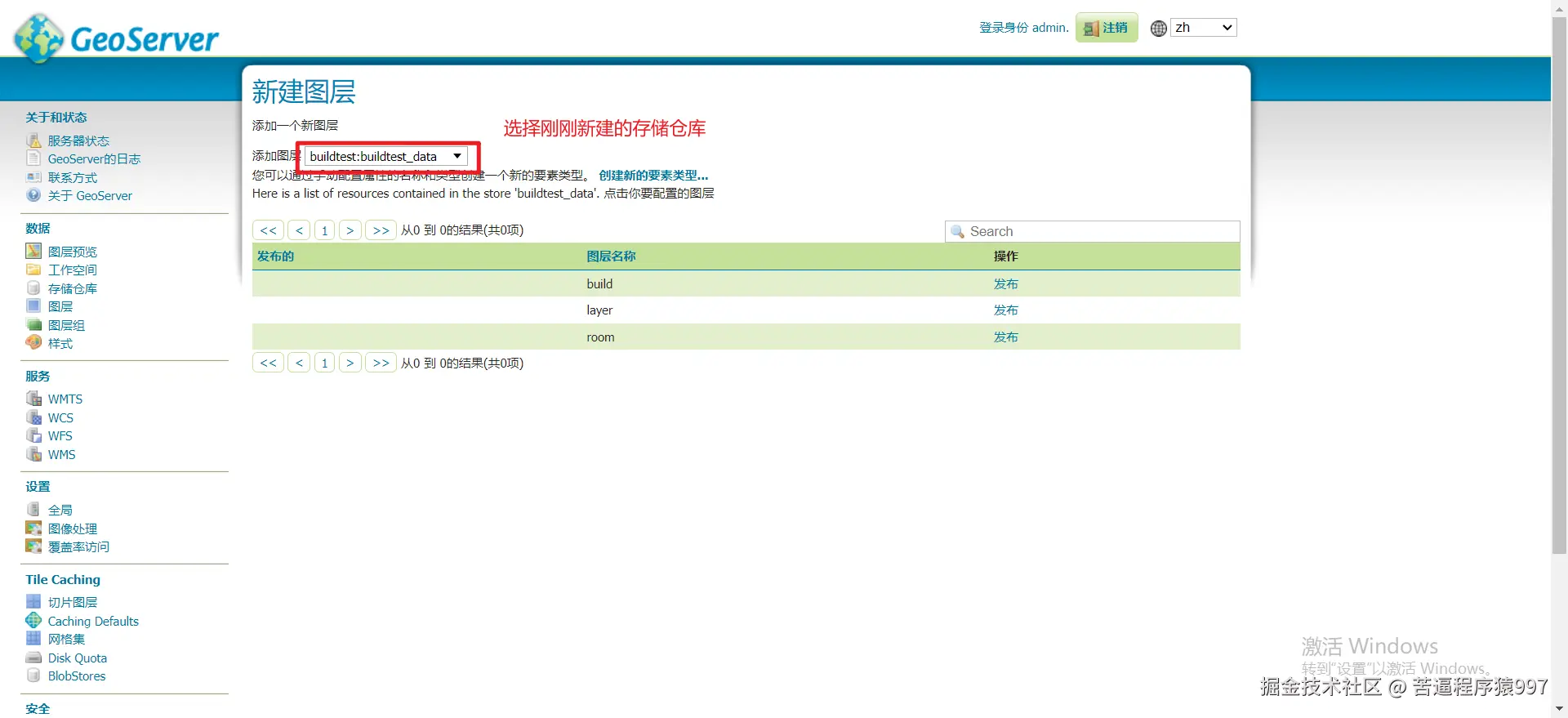Open BlobStores link
Image resolution: width=1568 pixels, height=718 pixels.
click(x=77, y=676)
